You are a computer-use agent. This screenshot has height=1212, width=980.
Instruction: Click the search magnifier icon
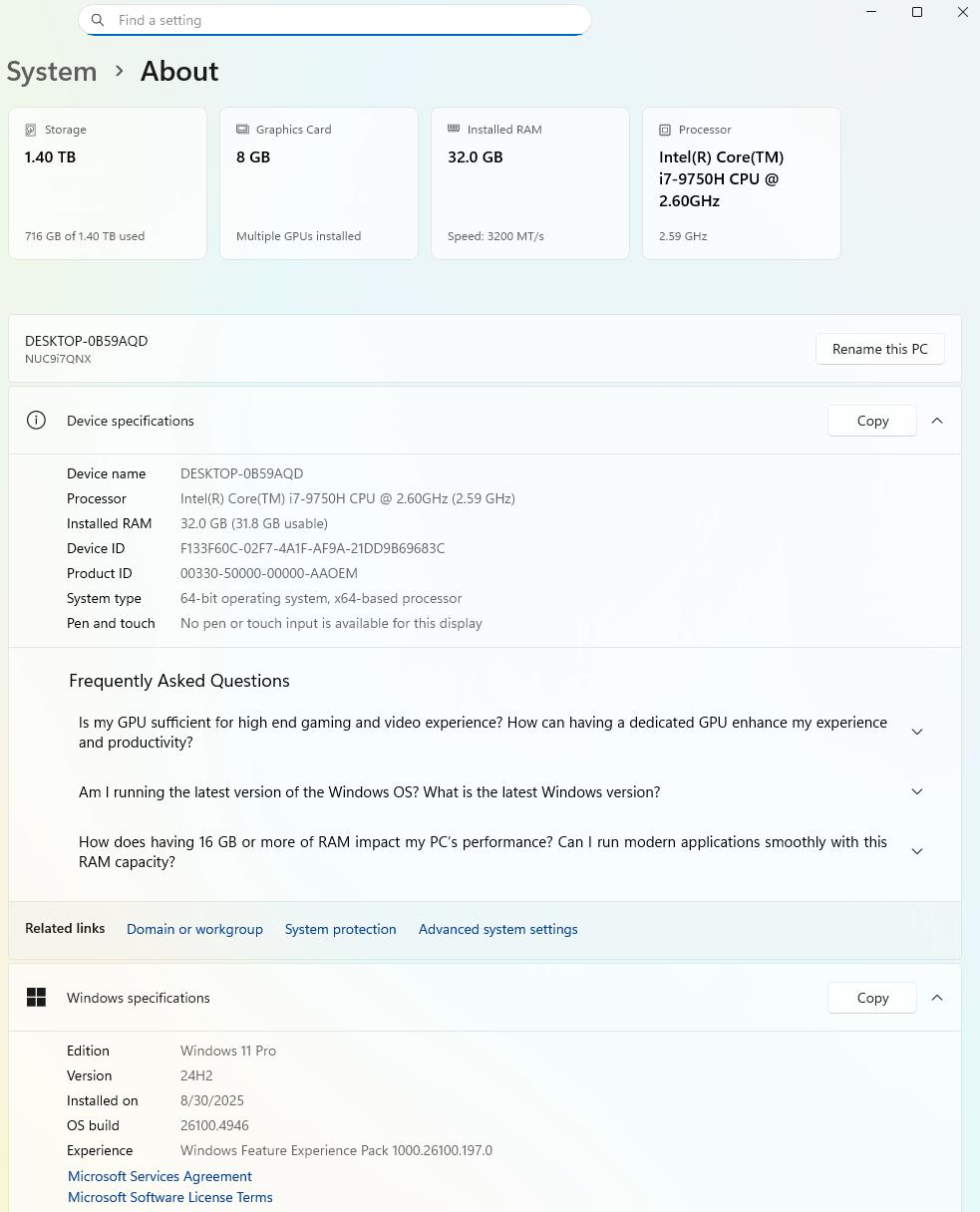coord(98,20)
